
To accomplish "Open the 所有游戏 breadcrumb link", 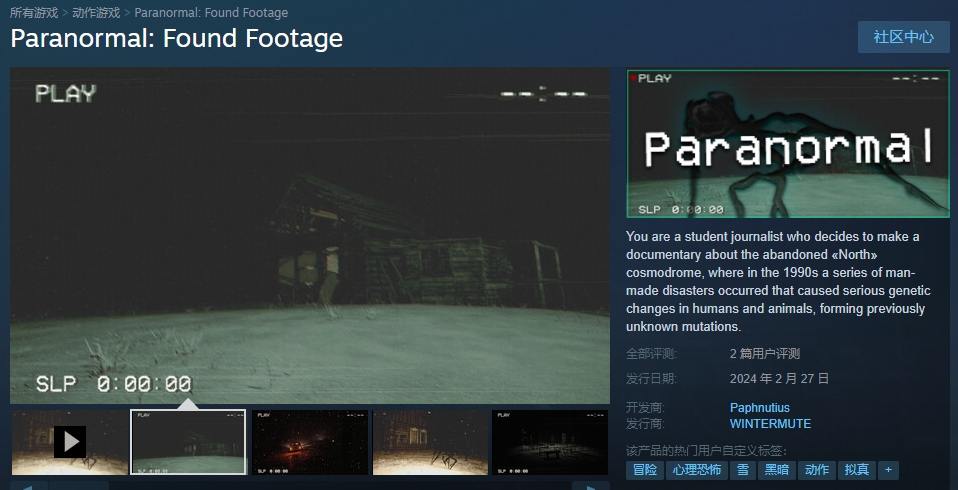I will pos(34,12).
